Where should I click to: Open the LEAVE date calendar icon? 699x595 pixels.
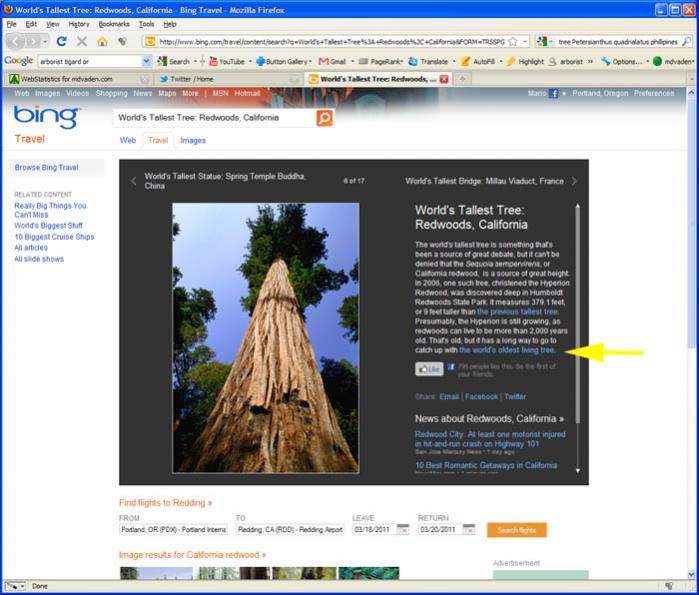[403, 529]
